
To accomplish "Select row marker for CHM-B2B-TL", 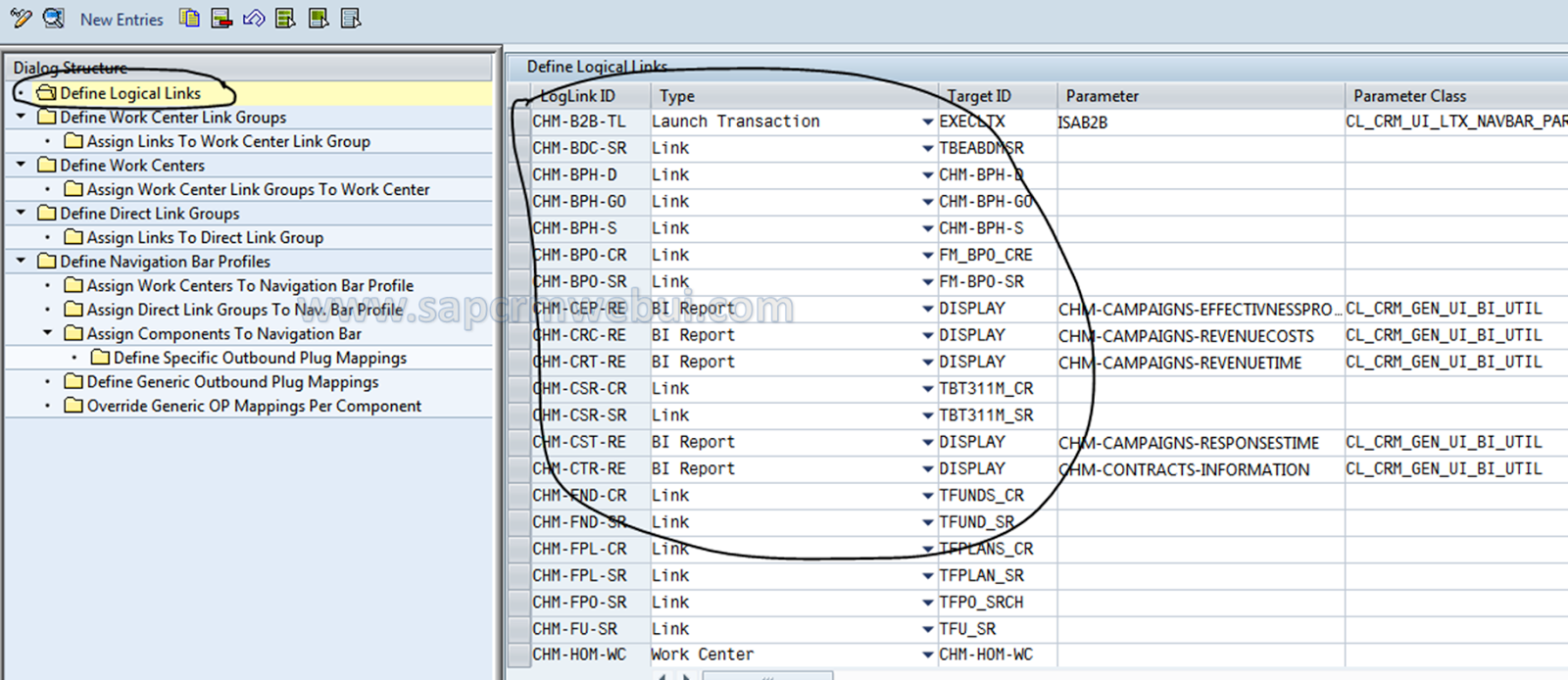I will tap(519, 122).
